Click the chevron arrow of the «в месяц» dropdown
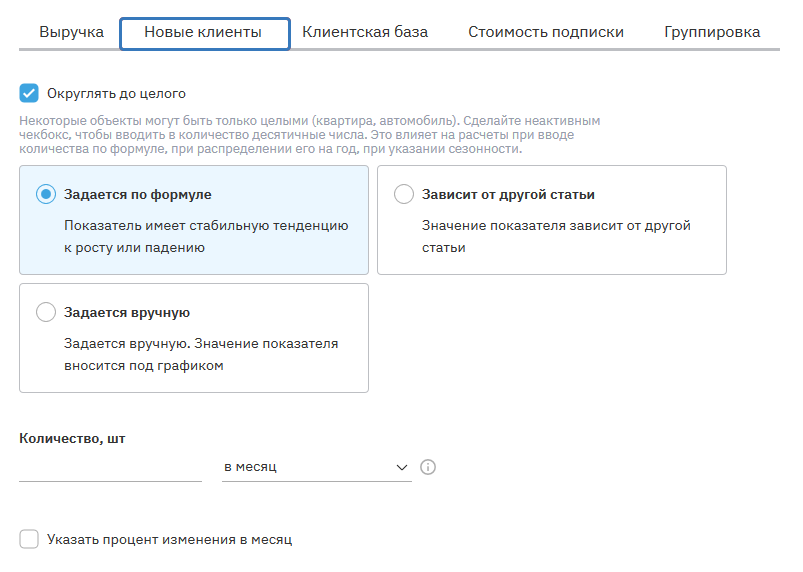Screen dimensions: 803x572 coord(402,467)
